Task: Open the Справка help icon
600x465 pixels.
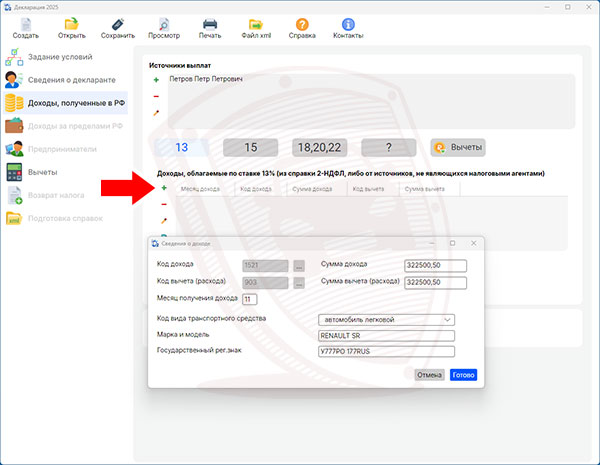Action: coord(302,24)
